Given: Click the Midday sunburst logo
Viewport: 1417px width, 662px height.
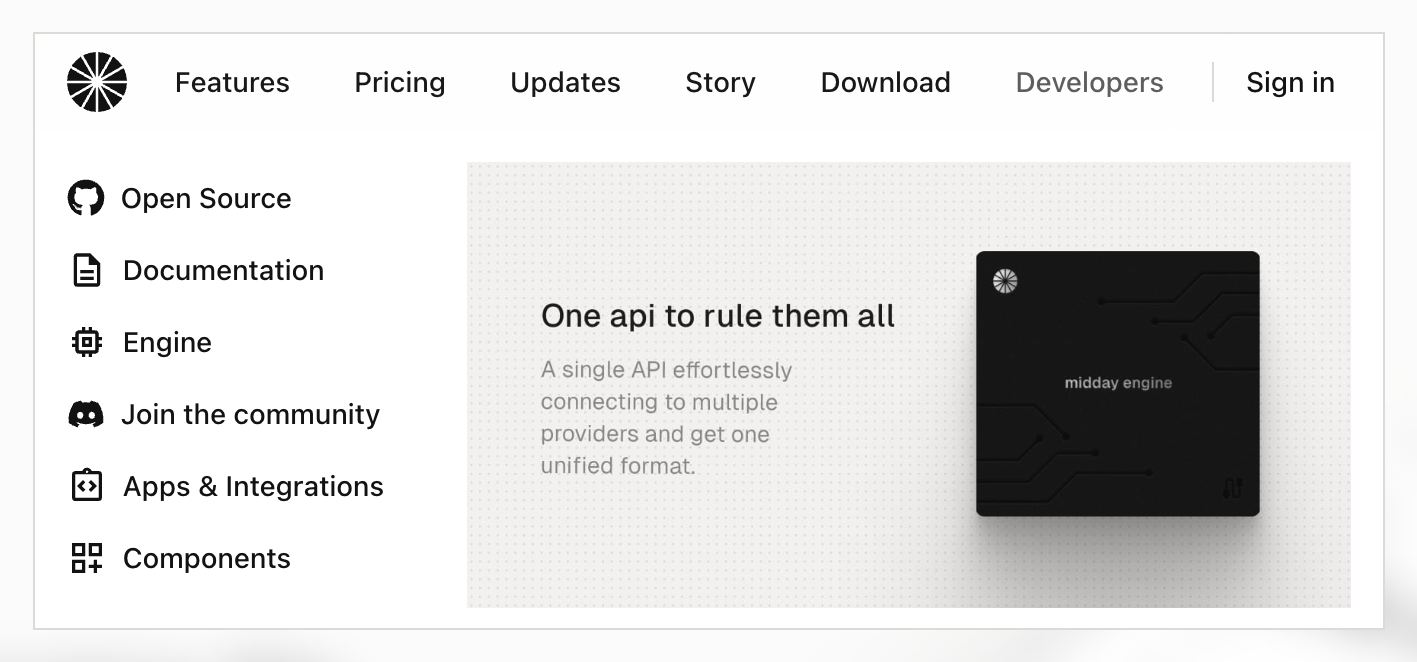Looking at the screenshot, I should tap(97, 82).
